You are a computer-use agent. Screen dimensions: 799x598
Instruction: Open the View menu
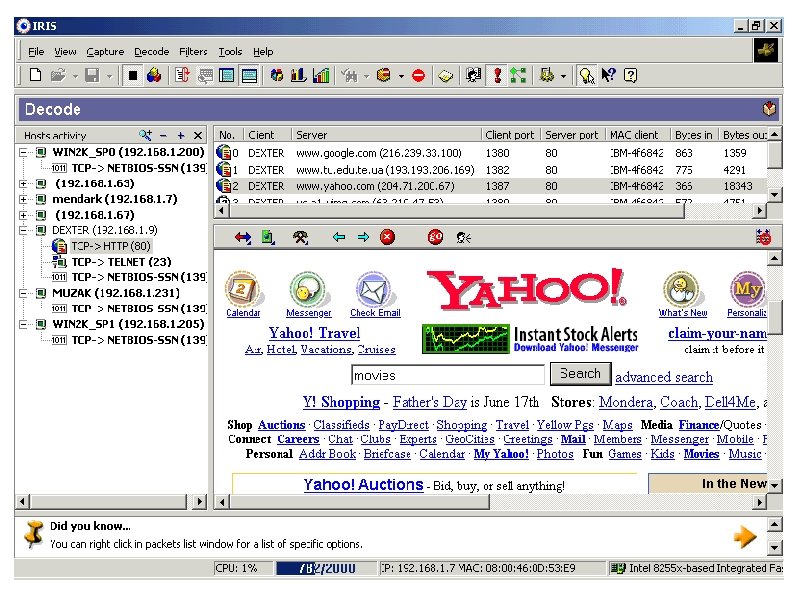[x=65, y=51]
